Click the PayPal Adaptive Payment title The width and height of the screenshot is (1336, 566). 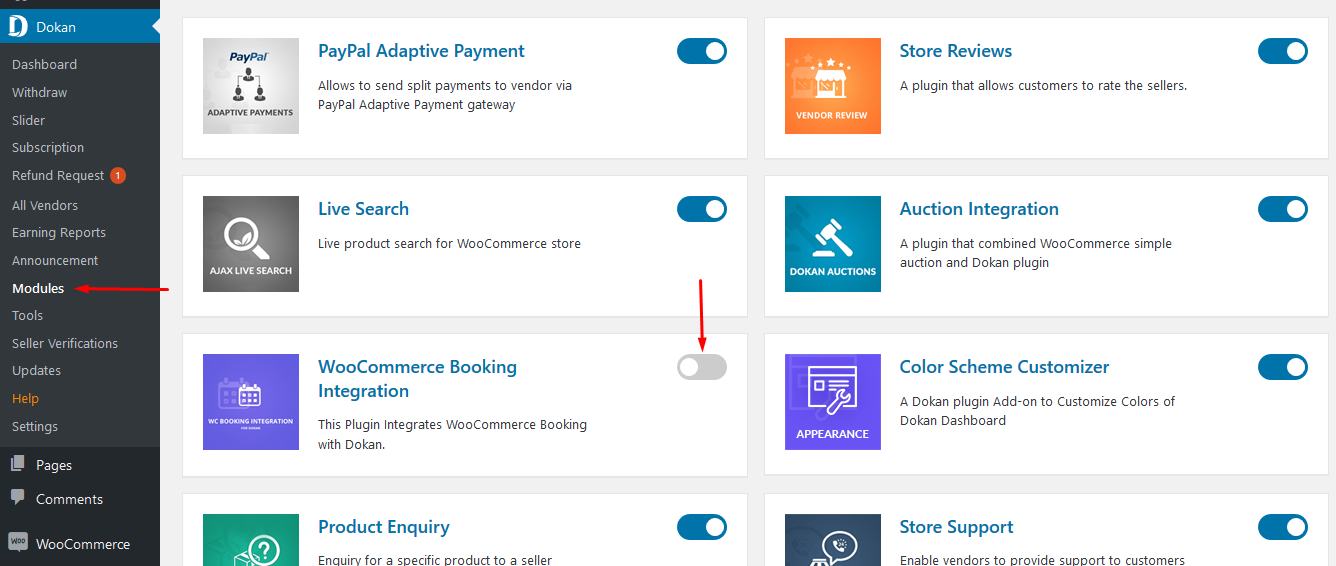pyautogui.click(x=421, y=51)
